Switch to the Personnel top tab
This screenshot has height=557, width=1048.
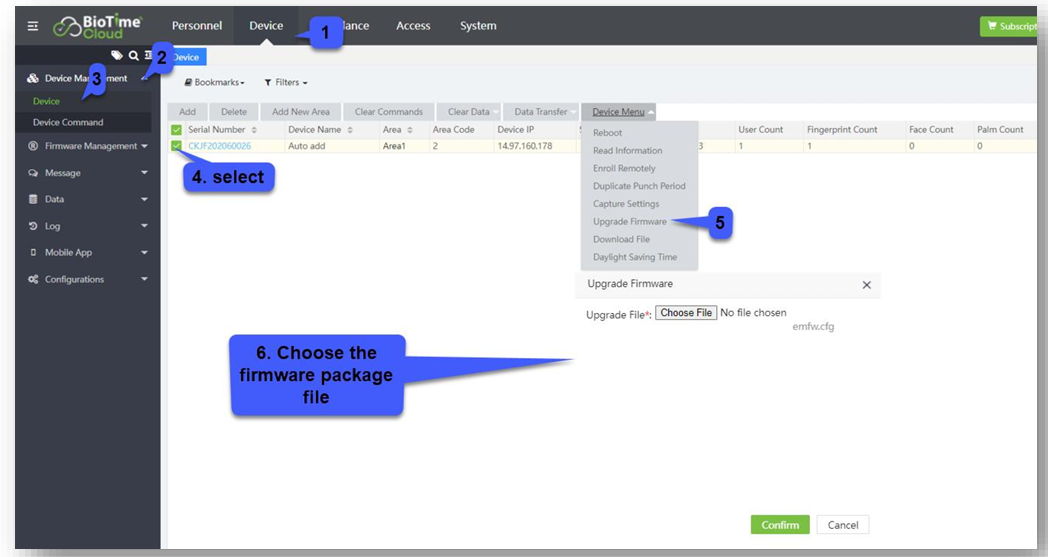[197, 26]
